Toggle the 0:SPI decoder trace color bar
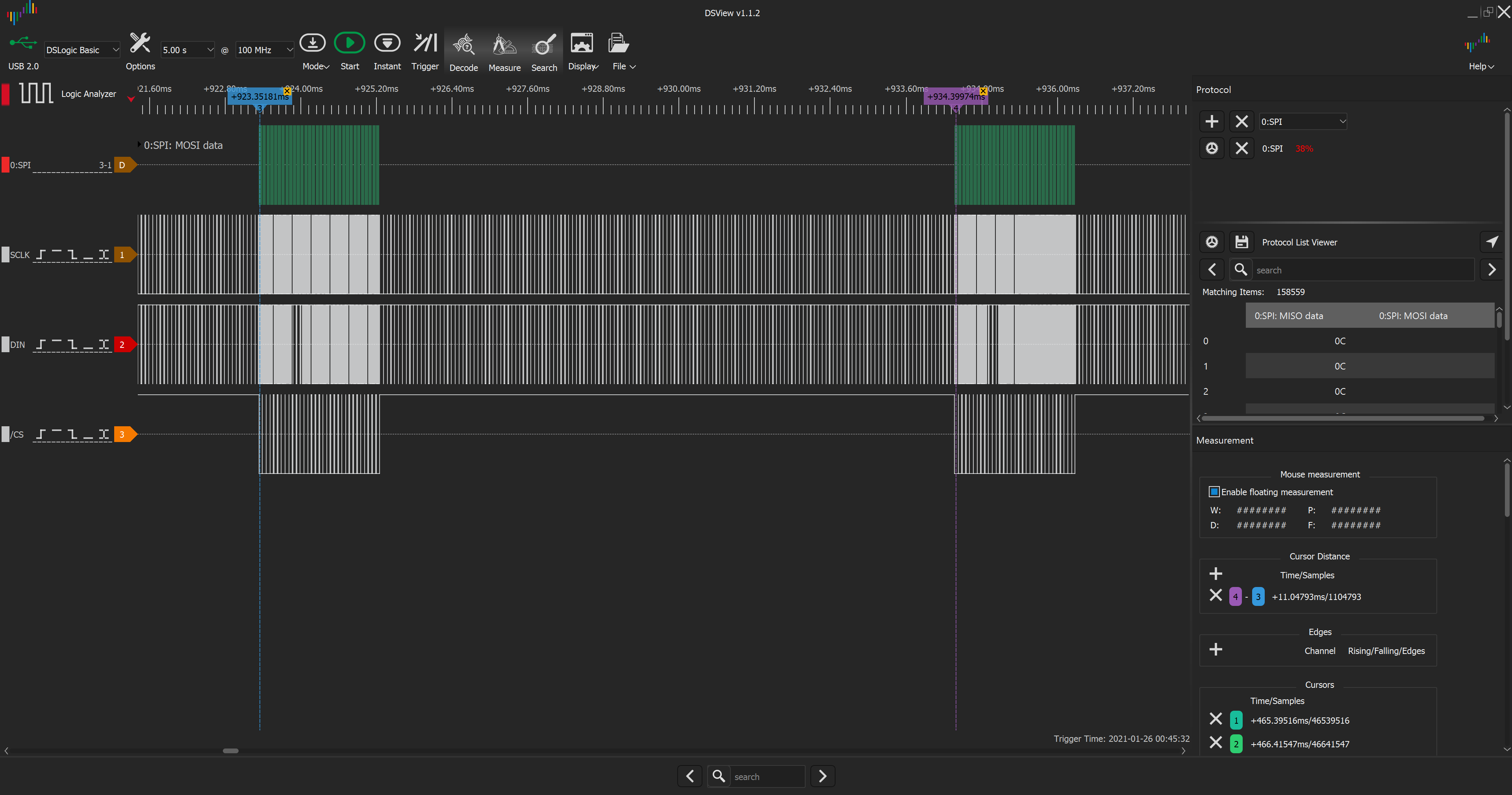This screenshot has height=795, width=1512. coord(5,165)
